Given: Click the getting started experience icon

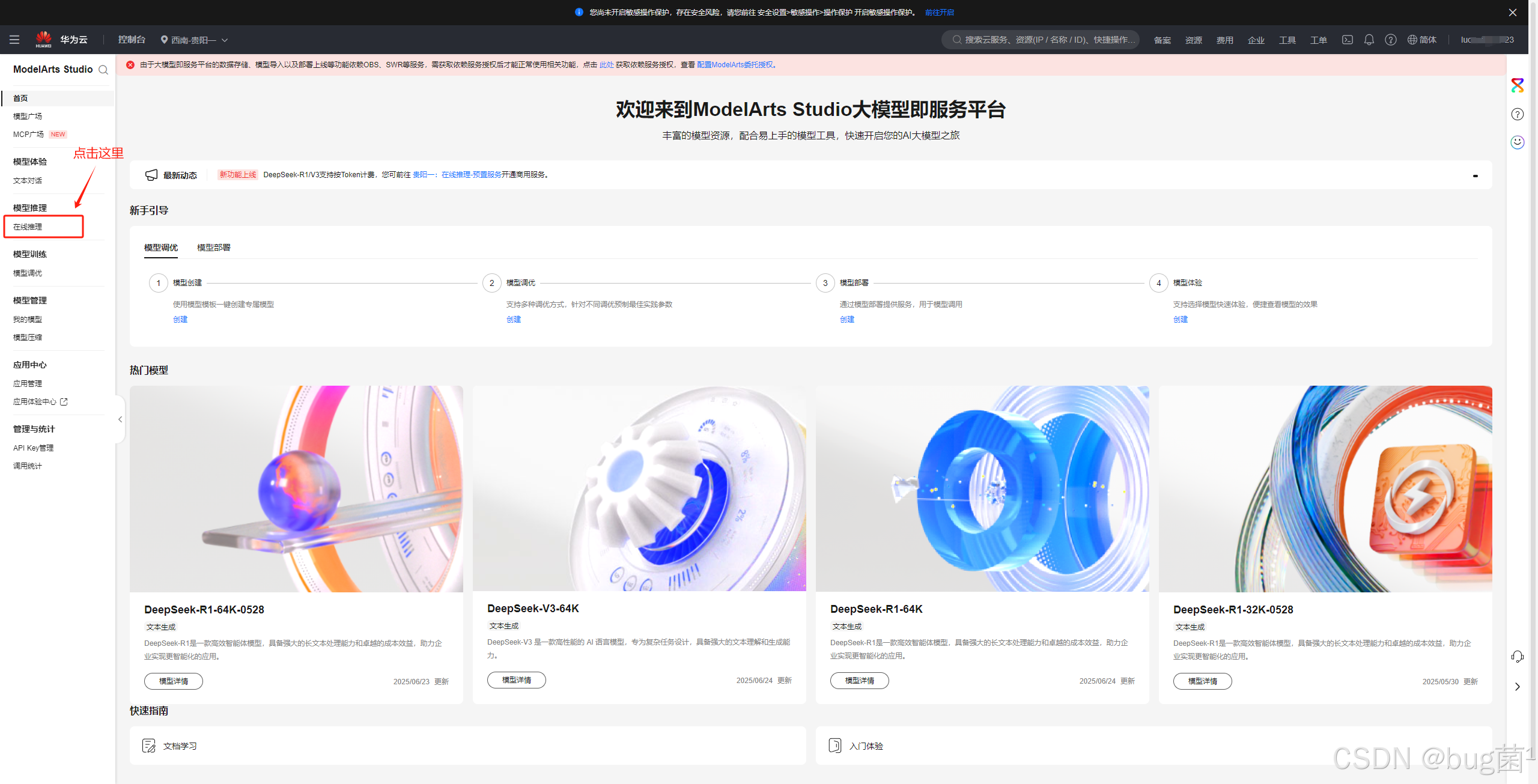Looking at the screenshot, I should [x=835, y=746].
